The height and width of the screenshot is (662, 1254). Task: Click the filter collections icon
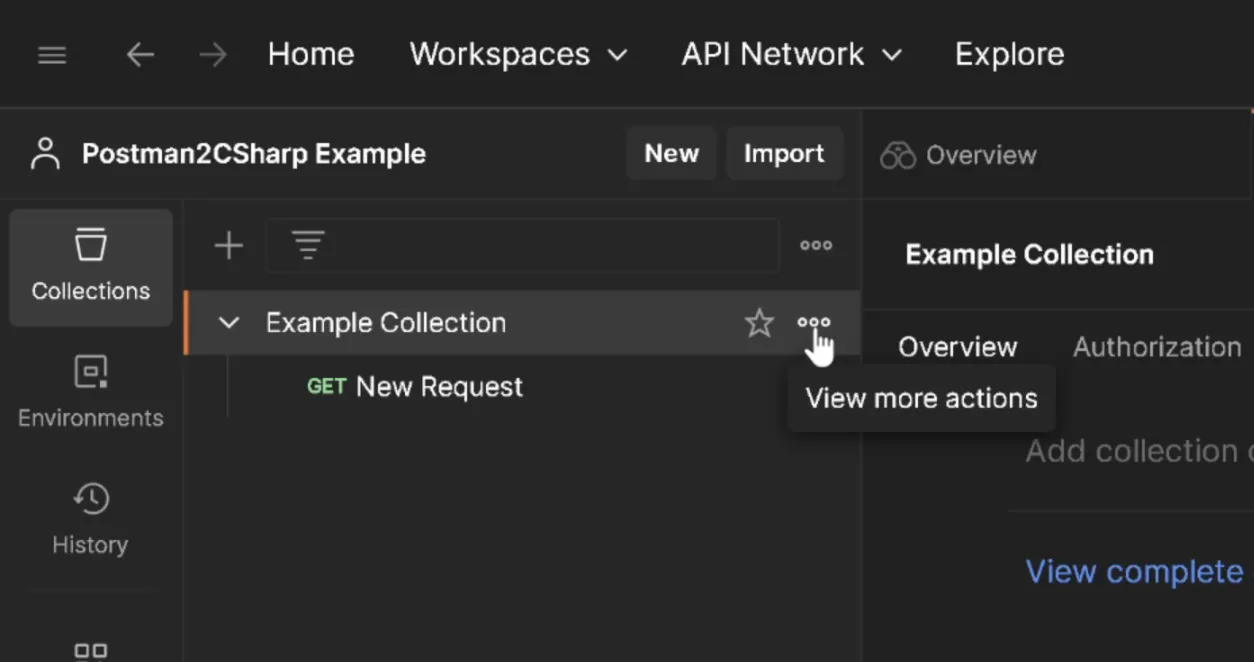(307, 245)
